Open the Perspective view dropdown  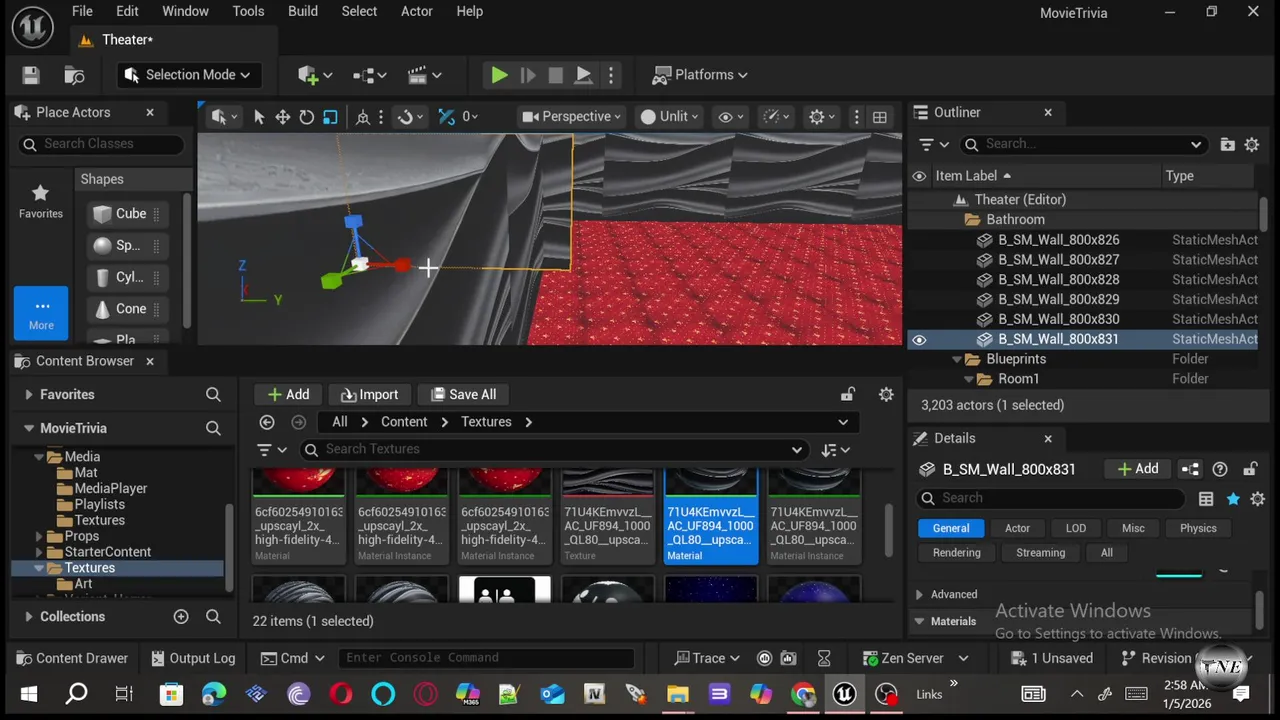click(x=570, y=117)
